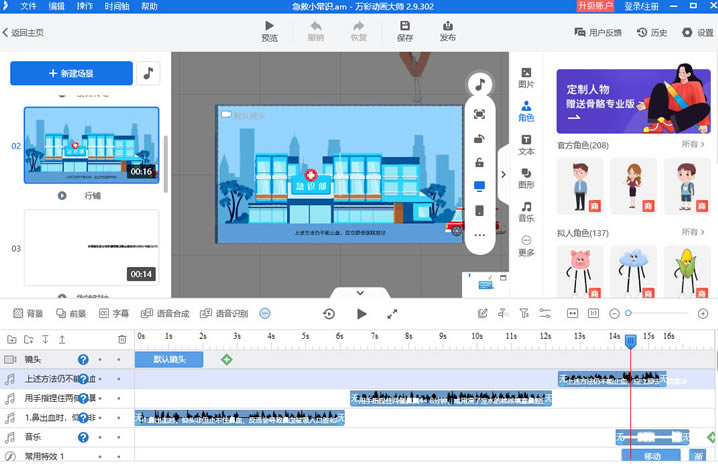Click help question mark in 音乐 row
718x468 pixels.
click(x=83, y=437)
